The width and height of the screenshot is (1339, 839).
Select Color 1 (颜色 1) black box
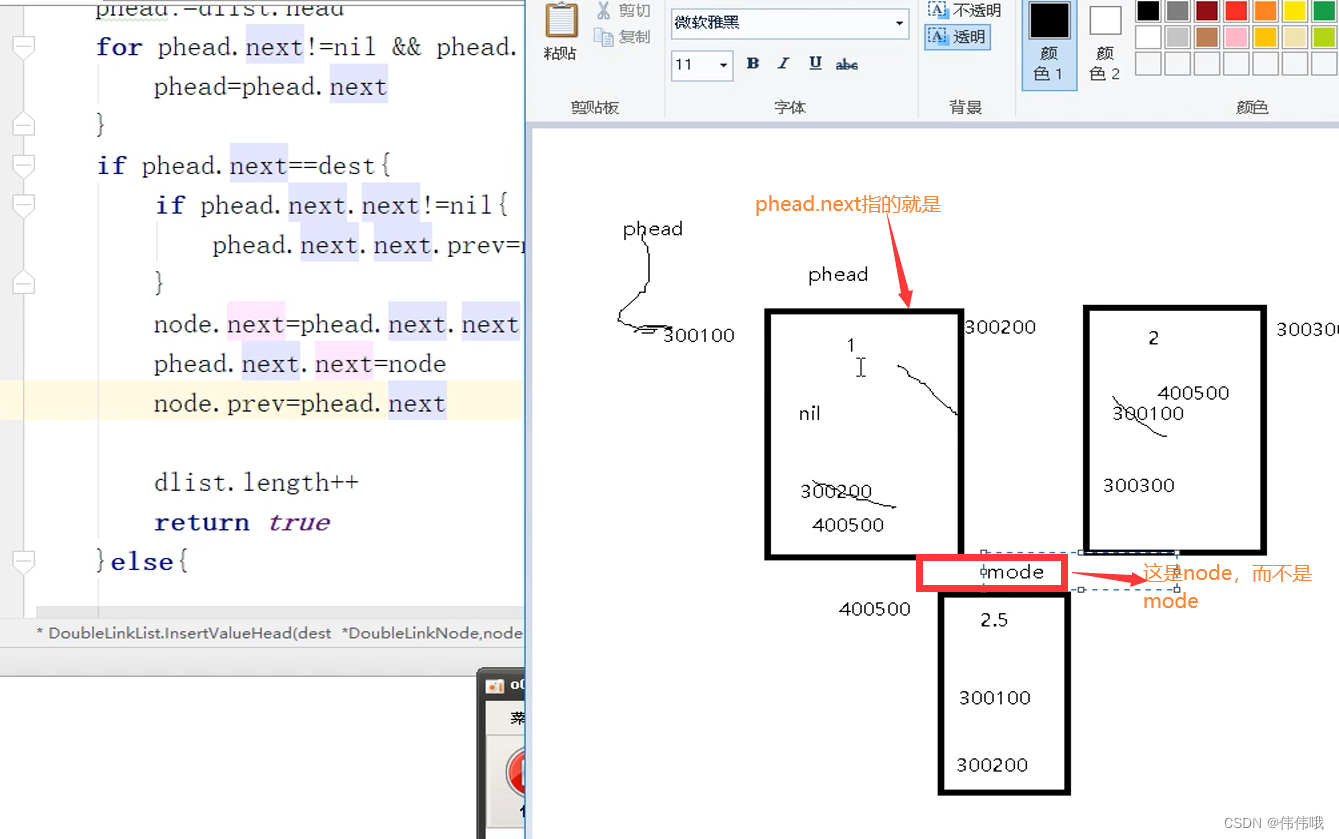coord(1049,43)
